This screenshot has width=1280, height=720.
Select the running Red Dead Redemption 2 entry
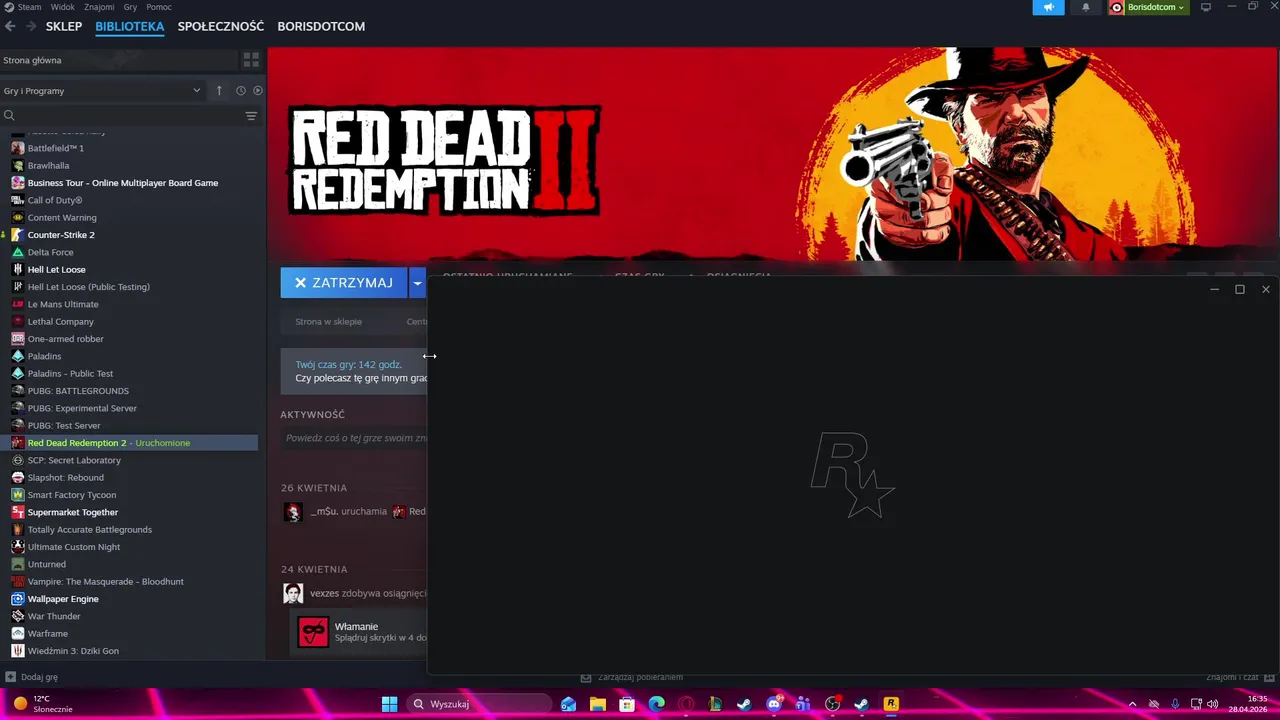point(129,443)
